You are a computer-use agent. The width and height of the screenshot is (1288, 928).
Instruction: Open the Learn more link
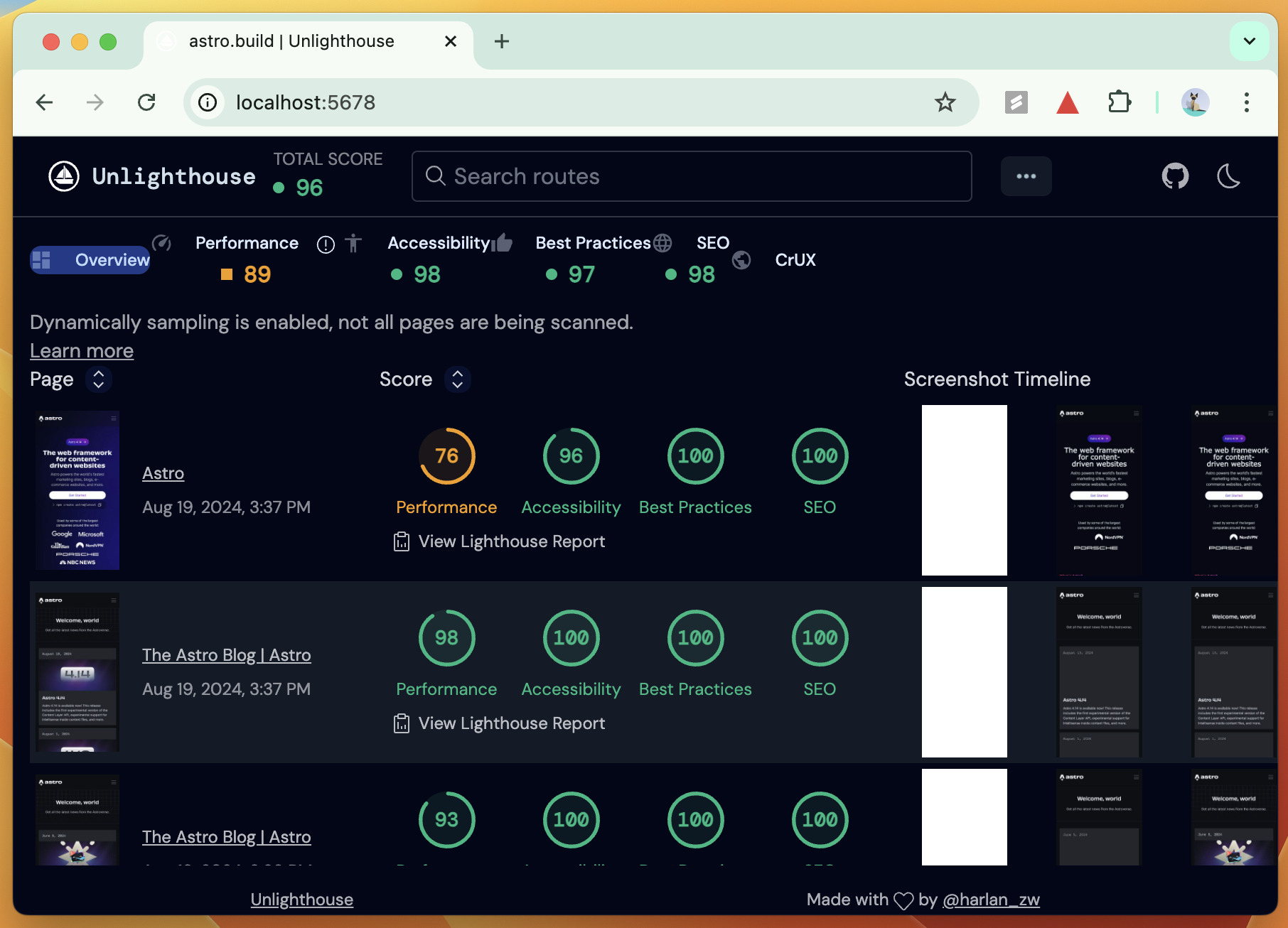click(82, 351)
